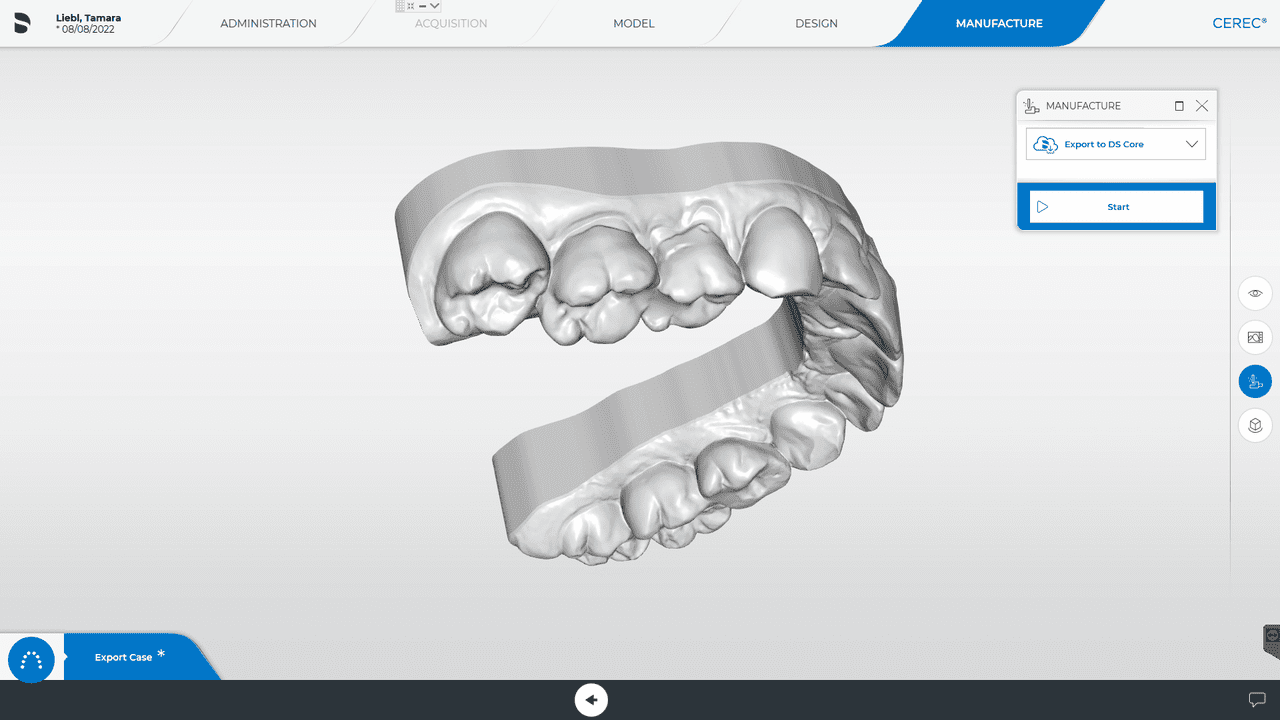1280x720 pixels.
Task: Switch to the DESIGN phase tab
Action: pos(816,22)
